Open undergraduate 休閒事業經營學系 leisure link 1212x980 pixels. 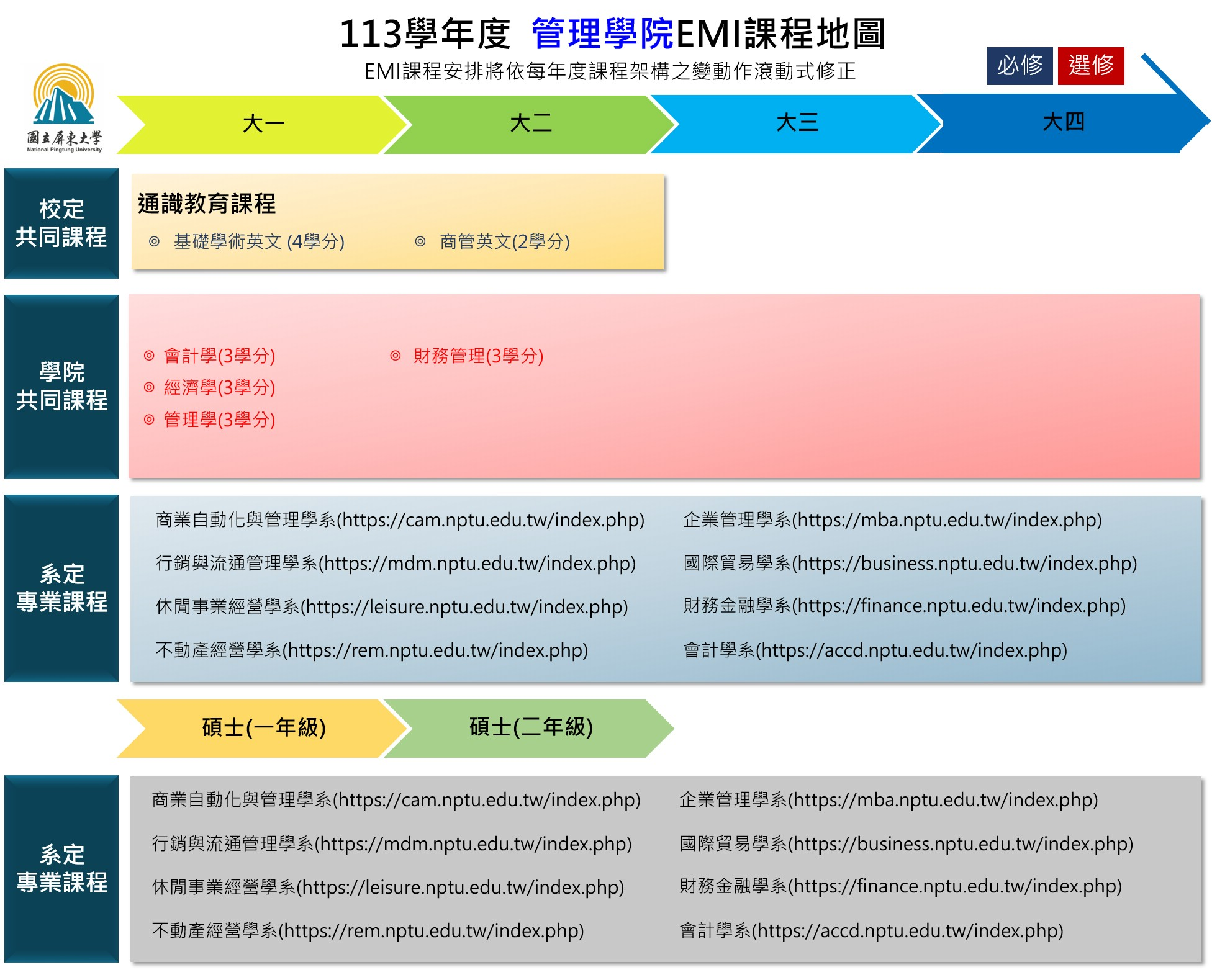392,606
